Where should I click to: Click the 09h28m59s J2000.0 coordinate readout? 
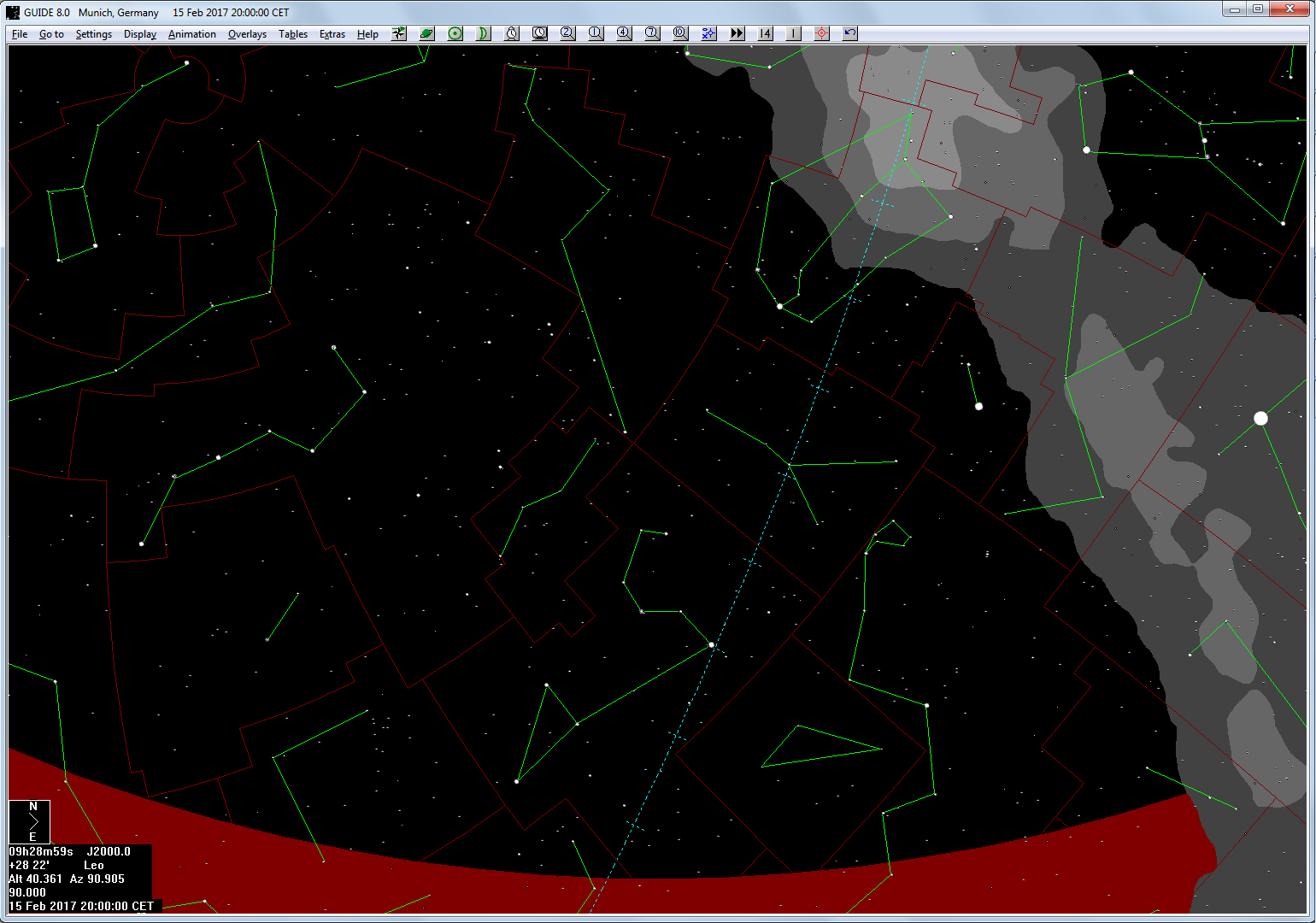(x=70, y=851)
